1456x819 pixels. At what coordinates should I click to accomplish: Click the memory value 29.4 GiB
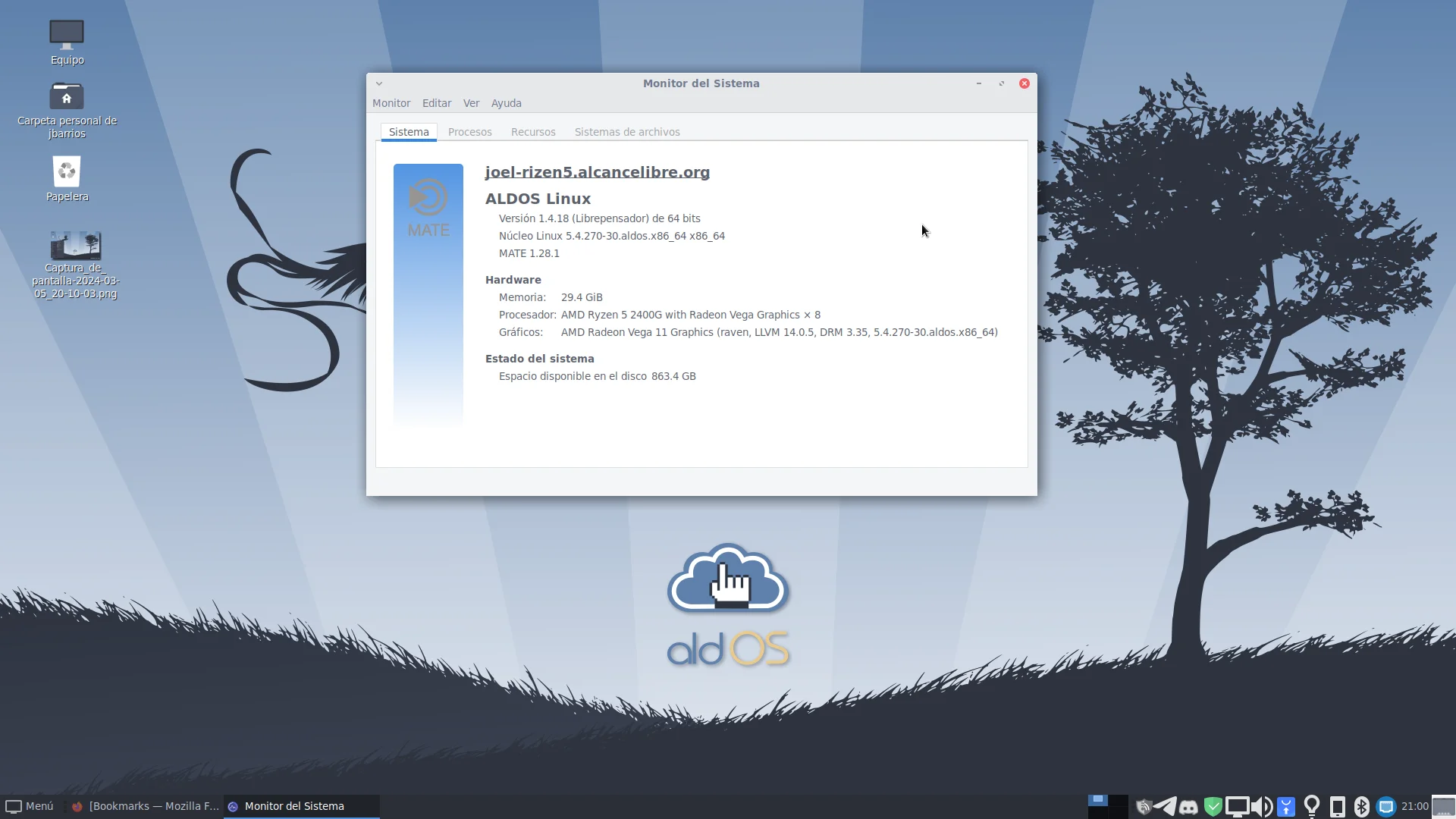point(582,297)
